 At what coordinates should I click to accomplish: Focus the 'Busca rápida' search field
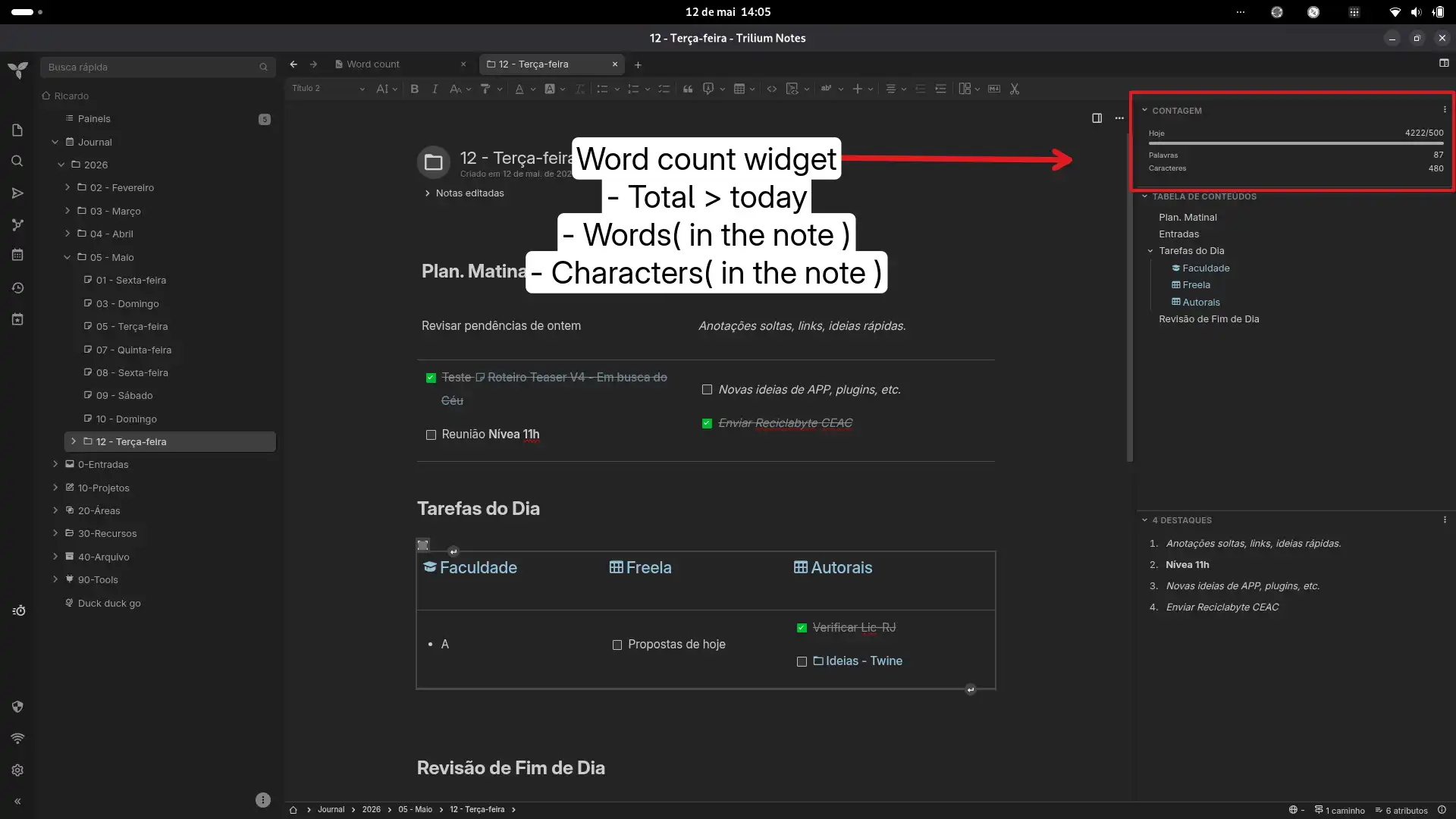157,67
